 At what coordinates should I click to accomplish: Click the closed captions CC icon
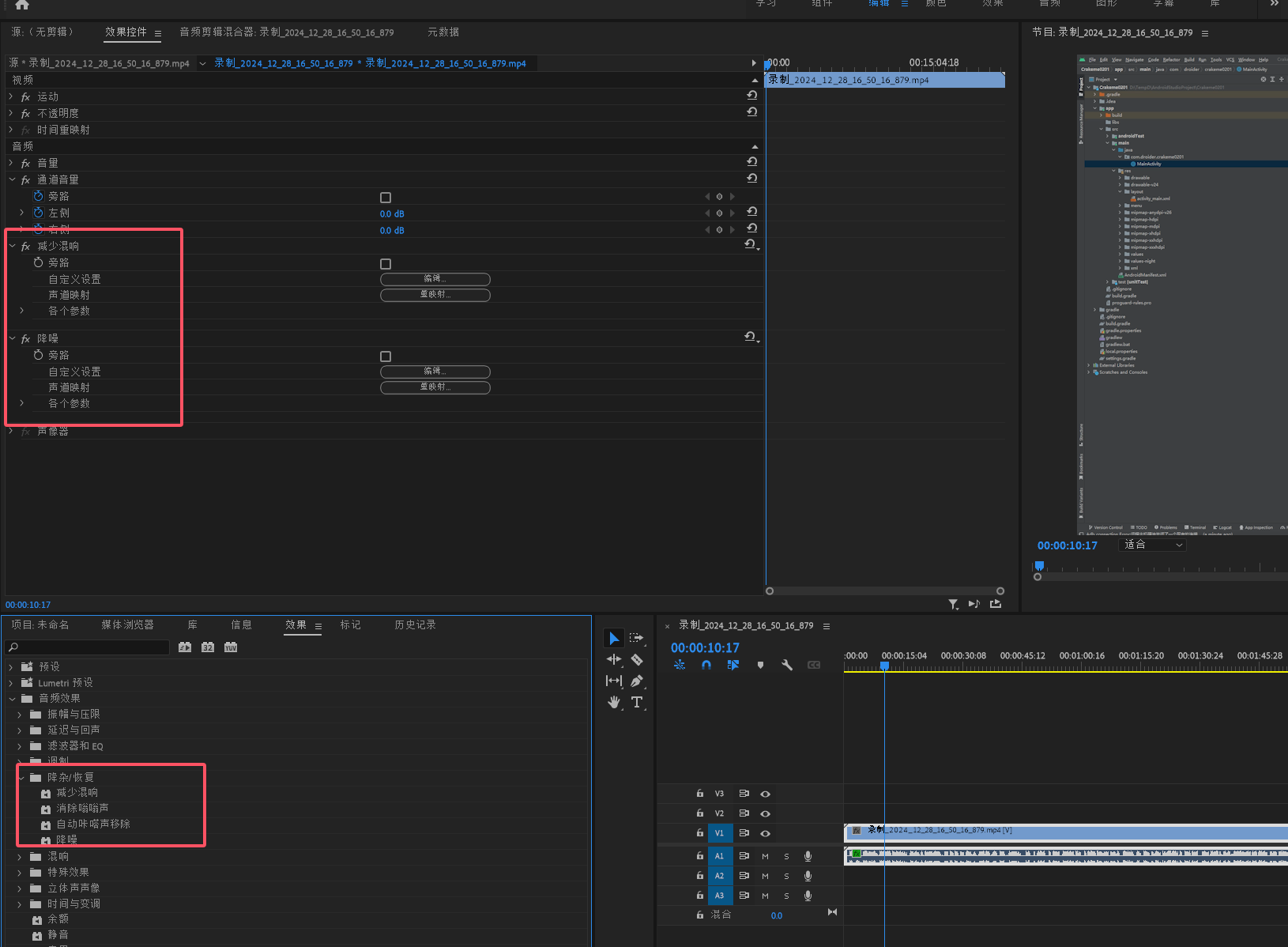click(x=814, y=665)
